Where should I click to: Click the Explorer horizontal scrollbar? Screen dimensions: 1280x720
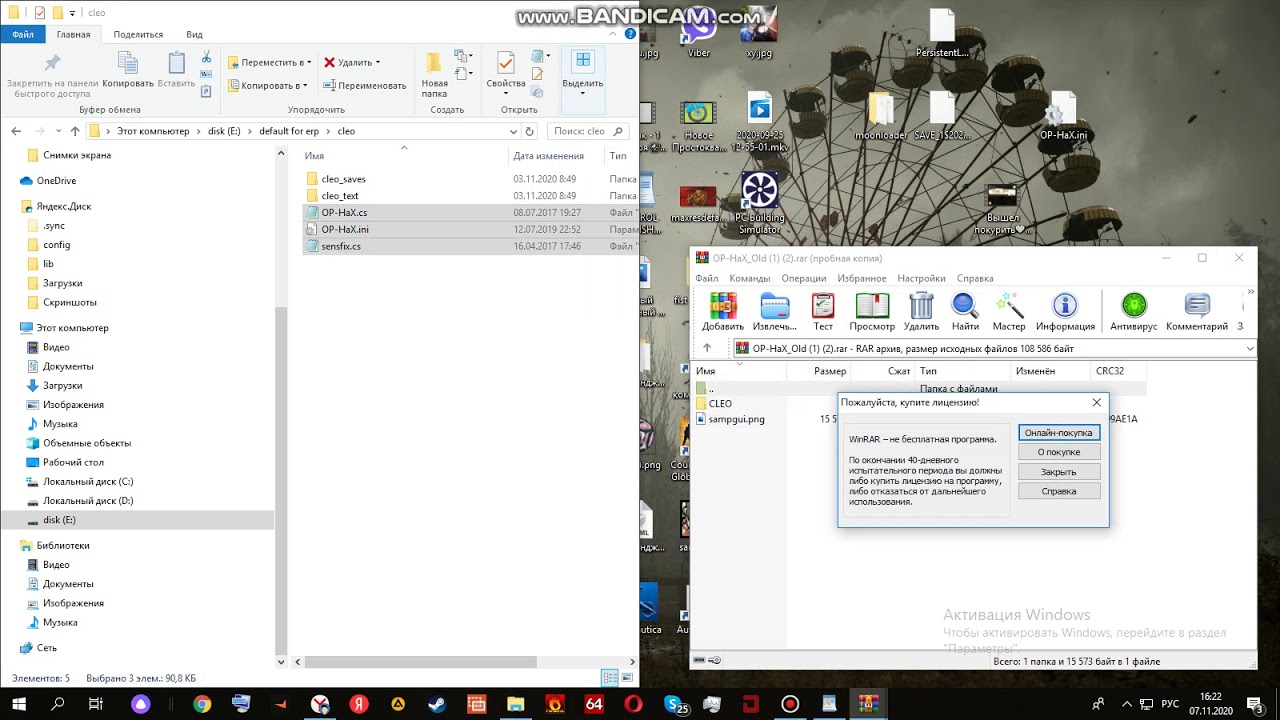coord(420,662)
